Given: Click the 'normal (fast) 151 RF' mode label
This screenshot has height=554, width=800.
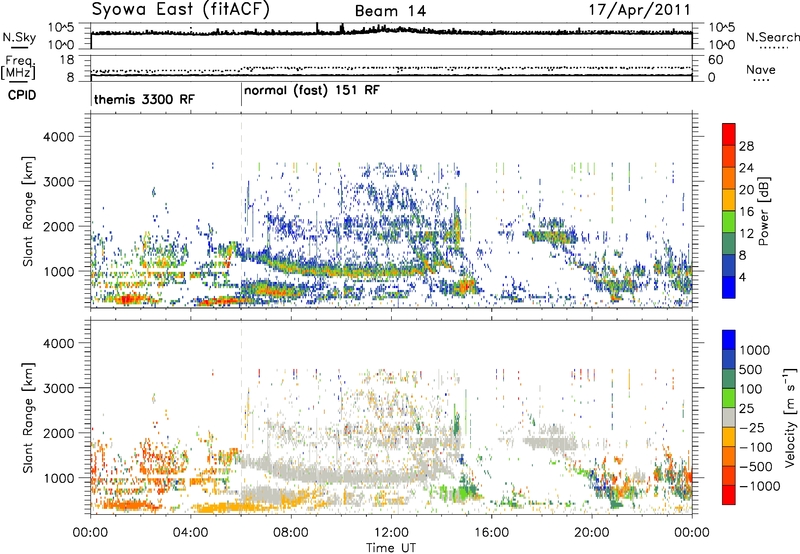Looking at the screenshot, I should tap(312, 91).
